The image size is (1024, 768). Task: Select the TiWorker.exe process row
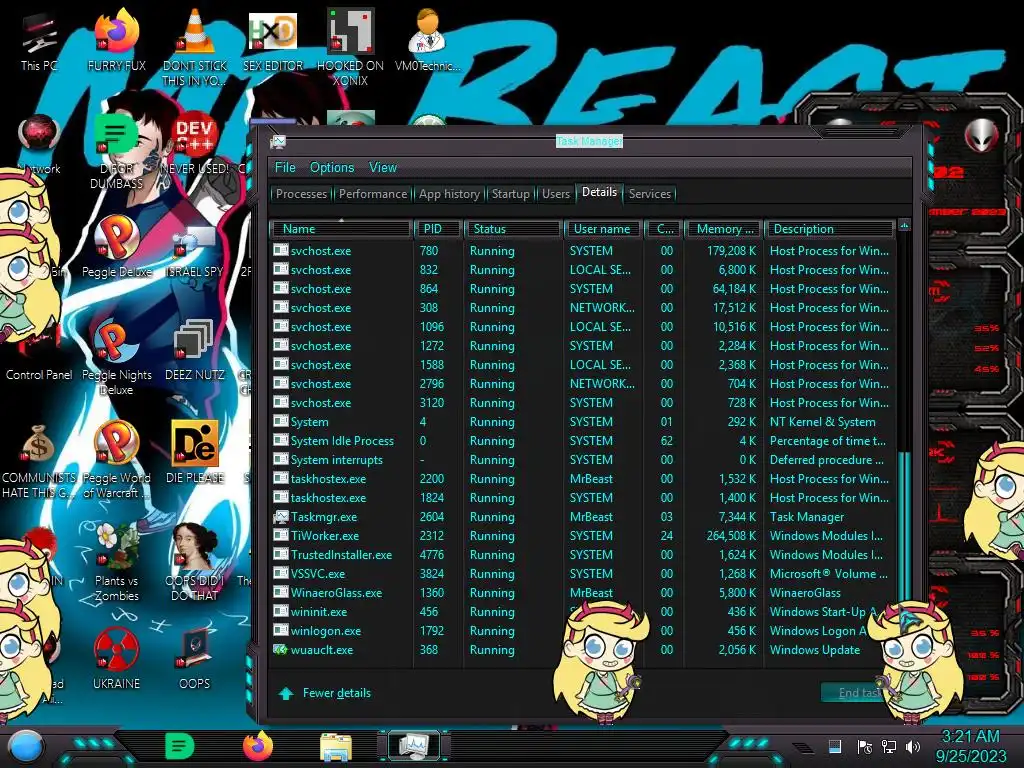tap(581, 536)
